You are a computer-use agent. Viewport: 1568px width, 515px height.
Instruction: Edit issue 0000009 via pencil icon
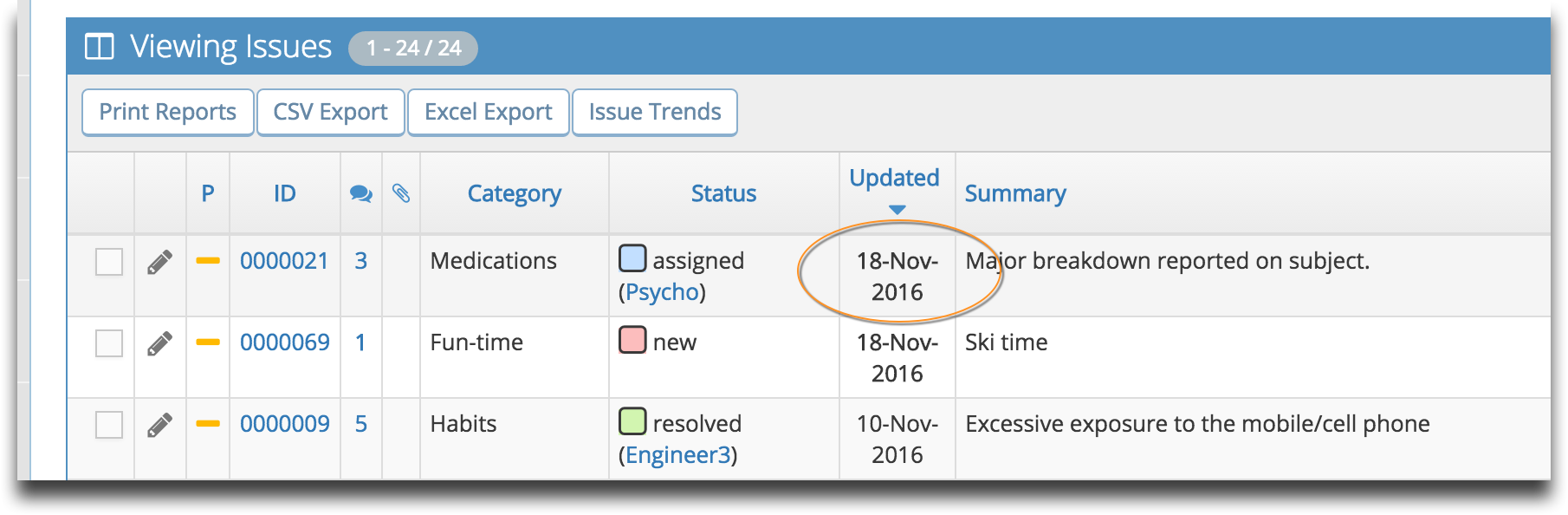(x=159, y=425)
